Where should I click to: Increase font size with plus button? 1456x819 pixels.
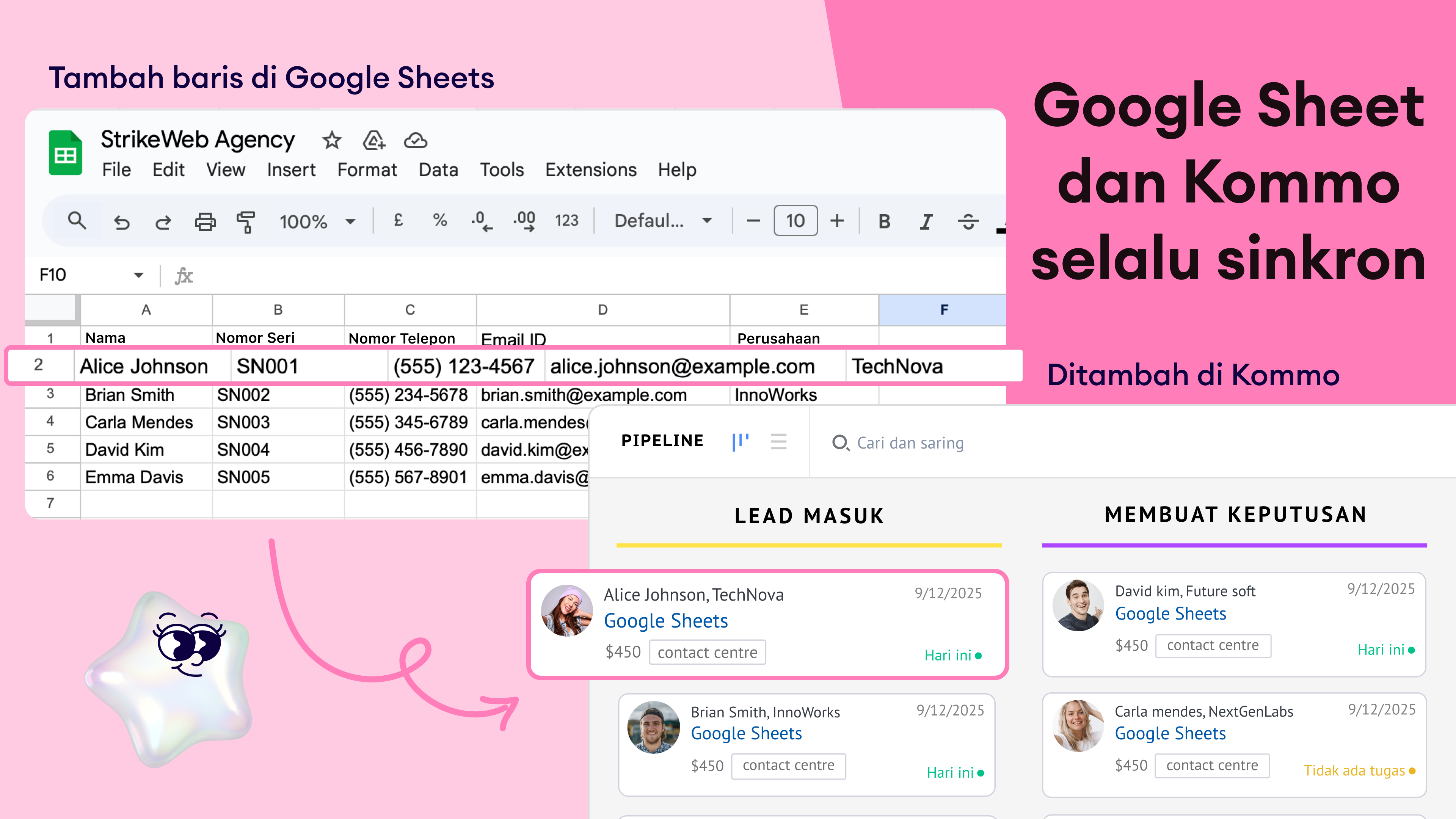[x=837, y=220]
